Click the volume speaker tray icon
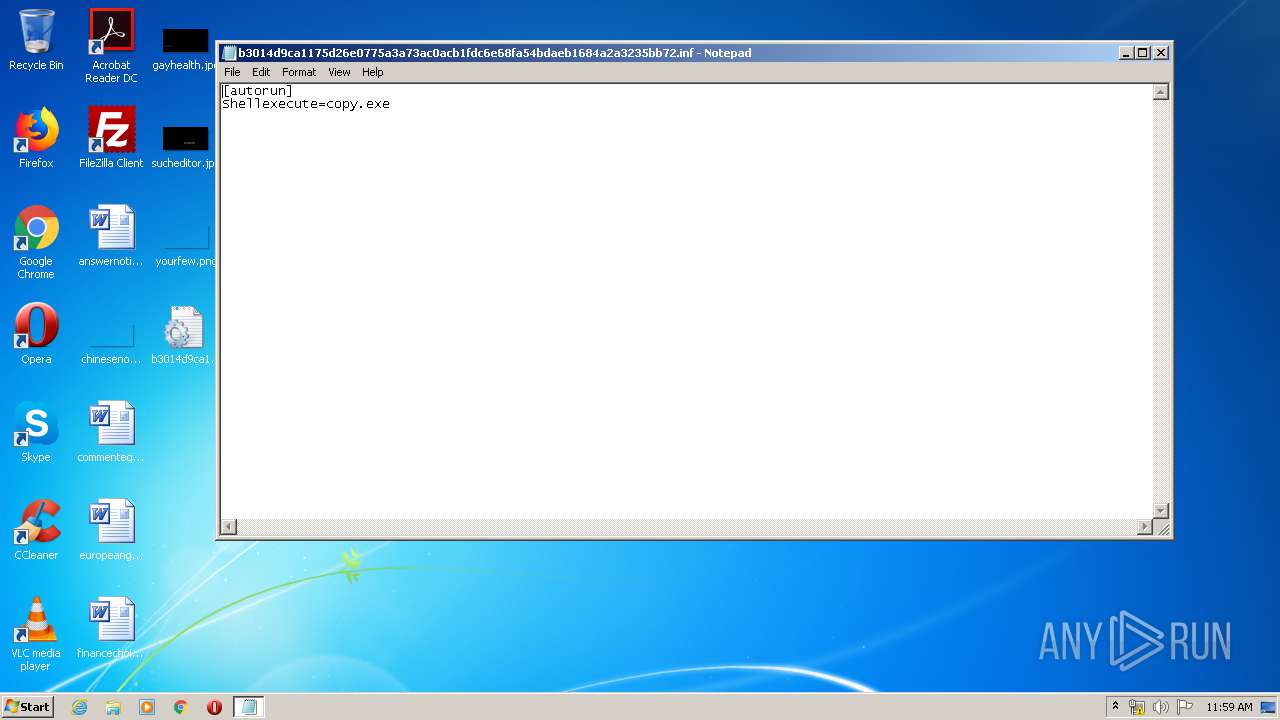 [1160, 707]
